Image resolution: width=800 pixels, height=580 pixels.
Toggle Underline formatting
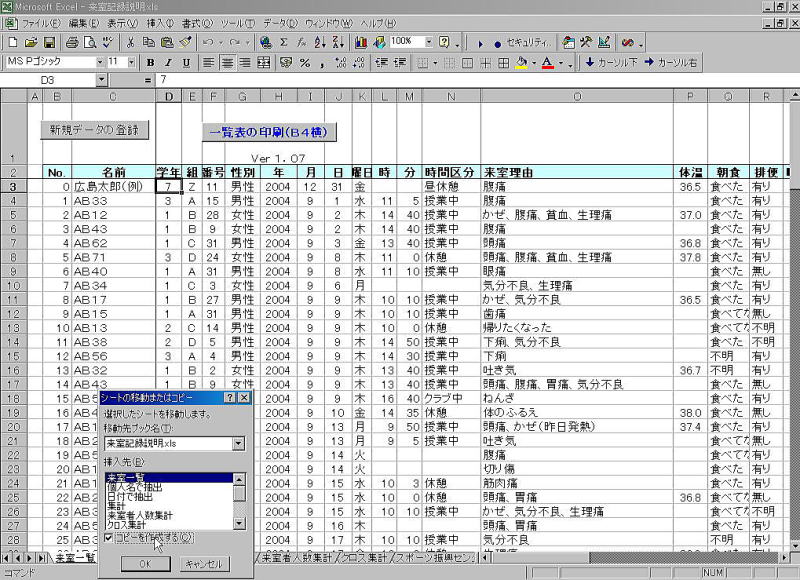pyautogui.click(x=186, y=63)
